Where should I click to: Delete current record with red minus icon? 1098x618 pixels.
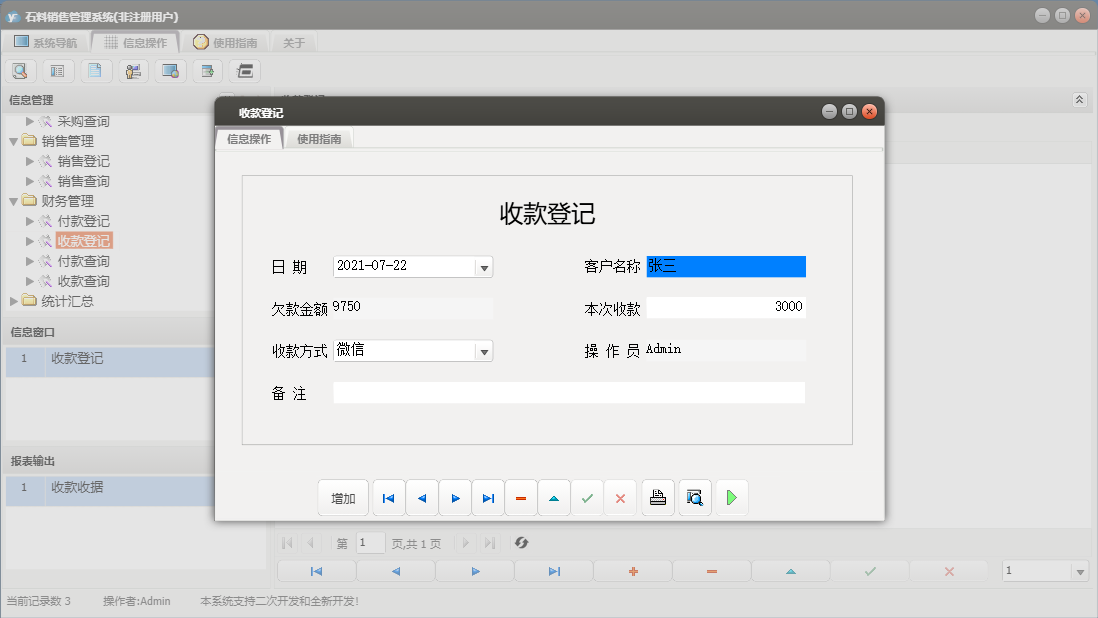tap(521, 497)
